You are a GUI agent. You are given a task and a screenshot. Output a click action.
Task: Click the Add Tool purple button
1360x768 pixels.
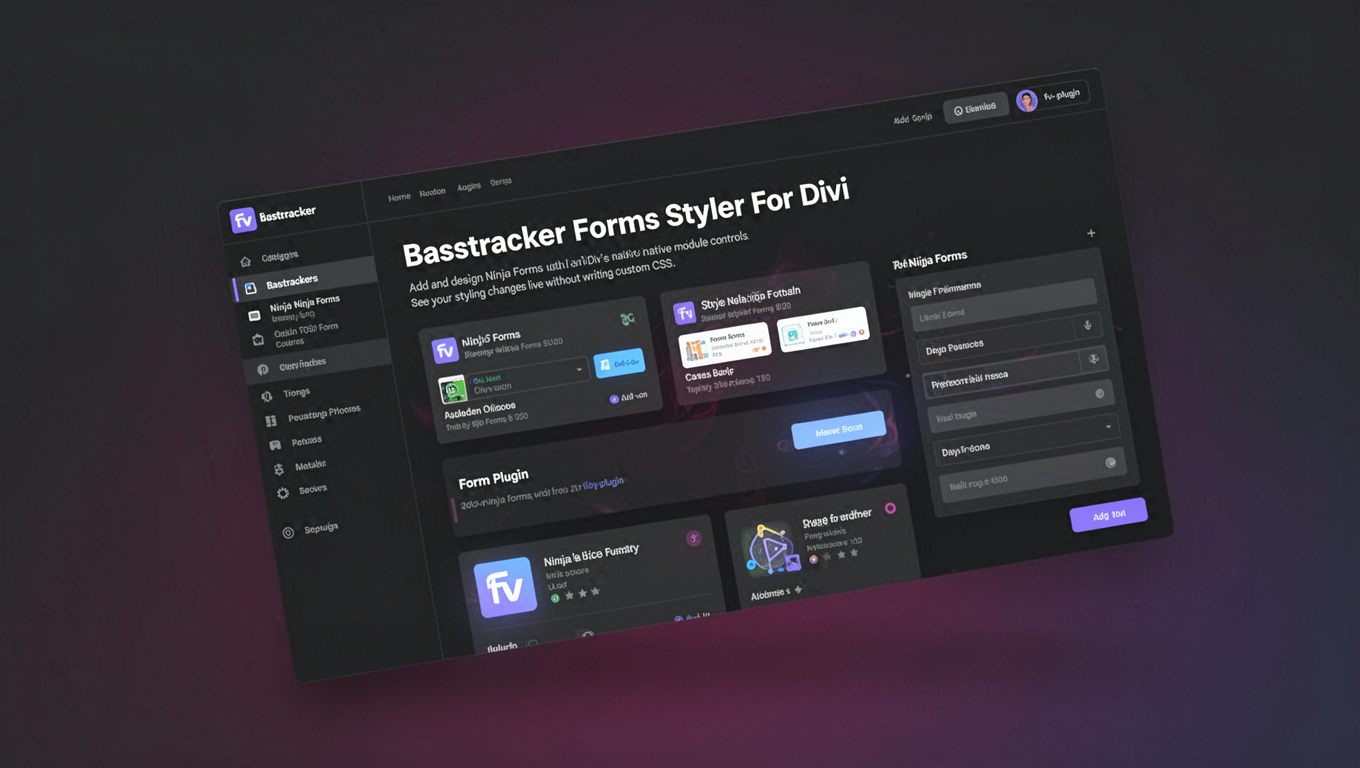pos(1109,515)
